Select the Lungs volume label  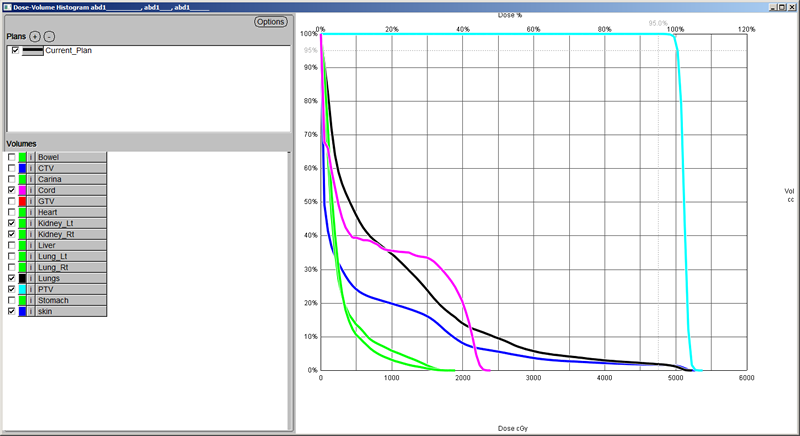70,278
